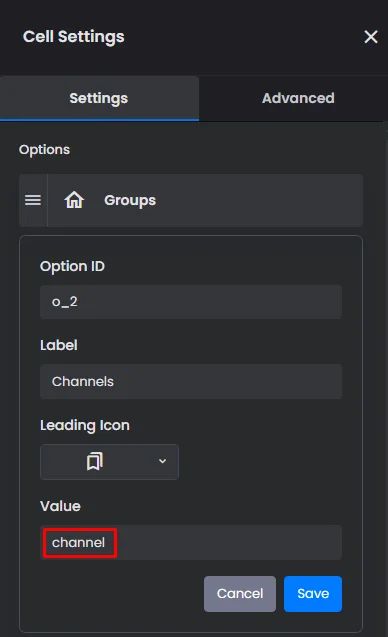This screenshot has width=388, height=637.
Task: Click the Label caption above Channels
Action: [x=59, y=345]
